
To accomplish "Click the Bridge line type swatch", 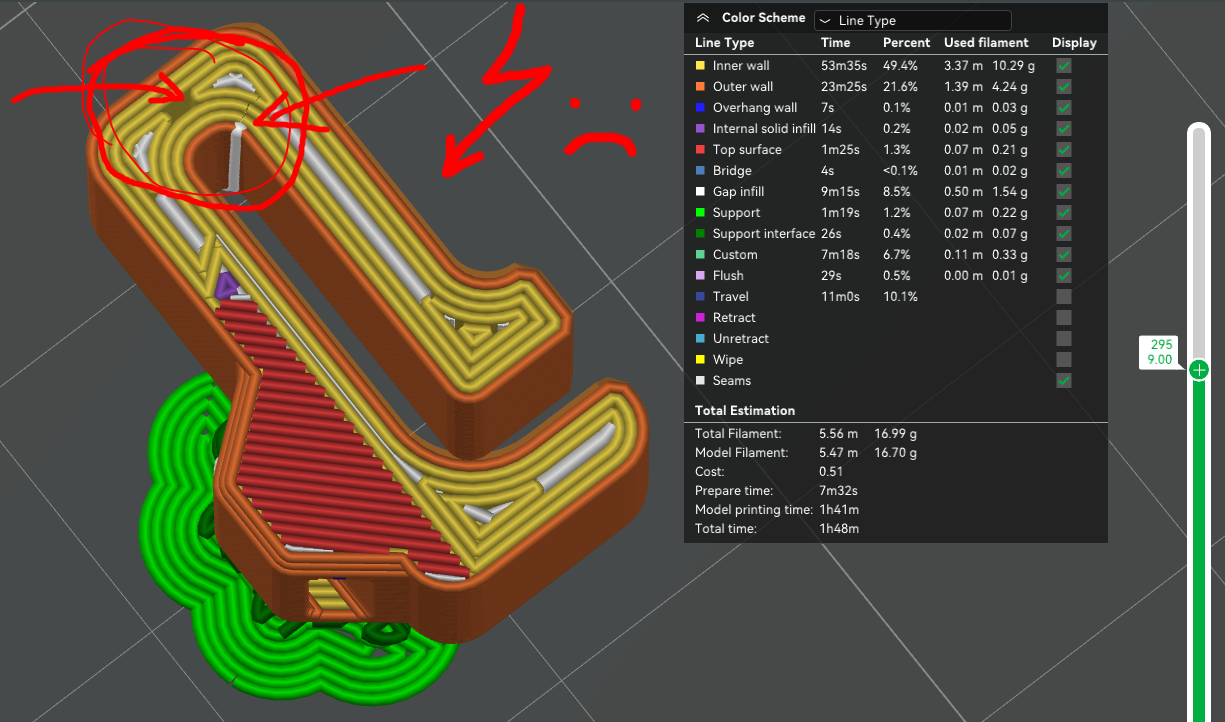I will pos(701,171).
